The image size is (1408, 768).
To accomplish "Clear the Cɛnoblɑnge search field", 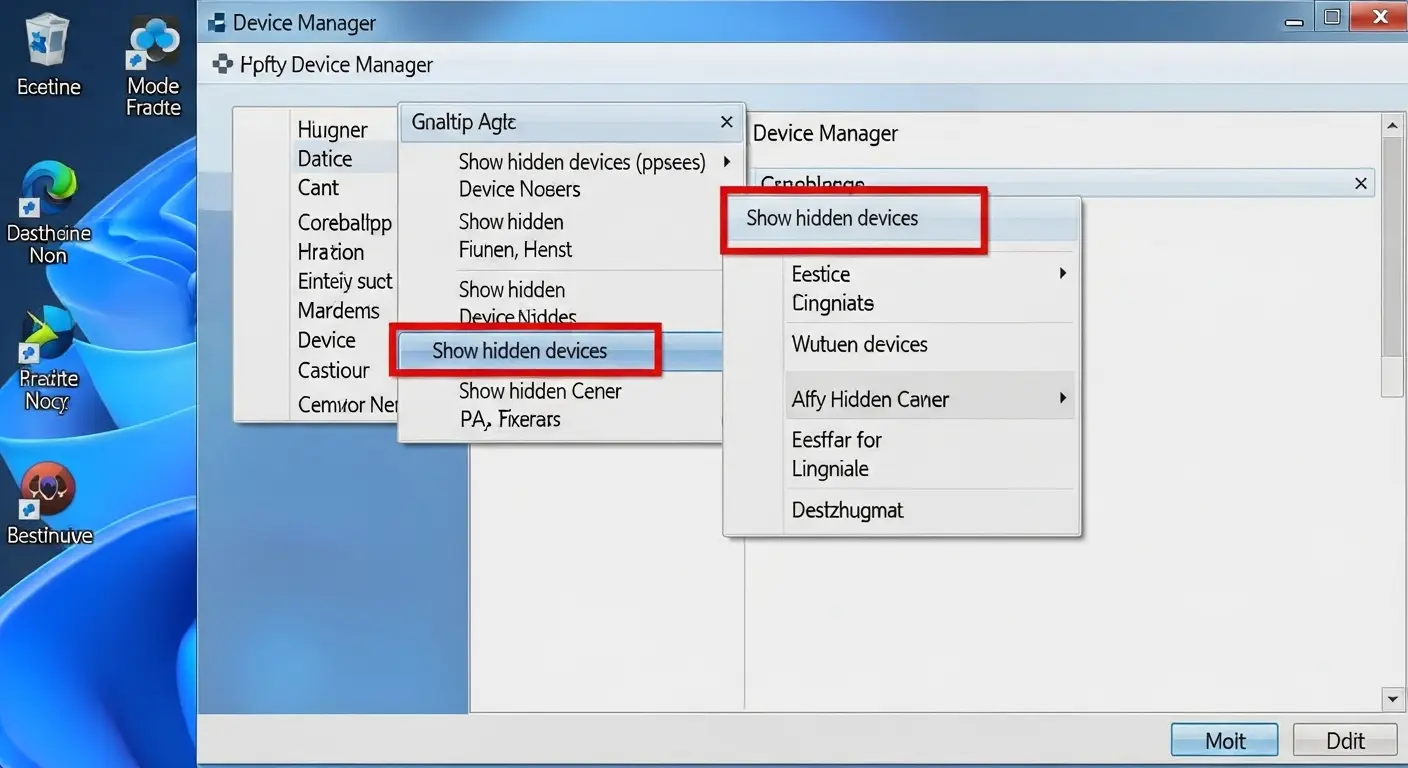I will [x=1360, y=183].
